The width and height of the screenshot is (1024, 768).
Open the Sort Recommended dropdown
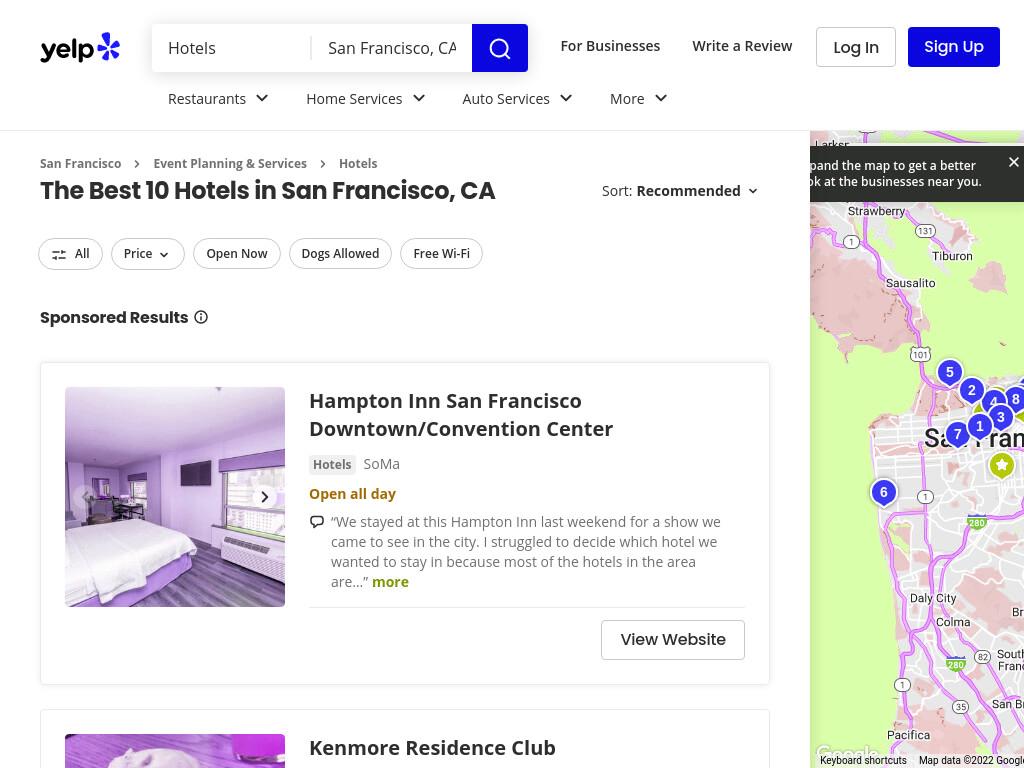pos(680,191)
